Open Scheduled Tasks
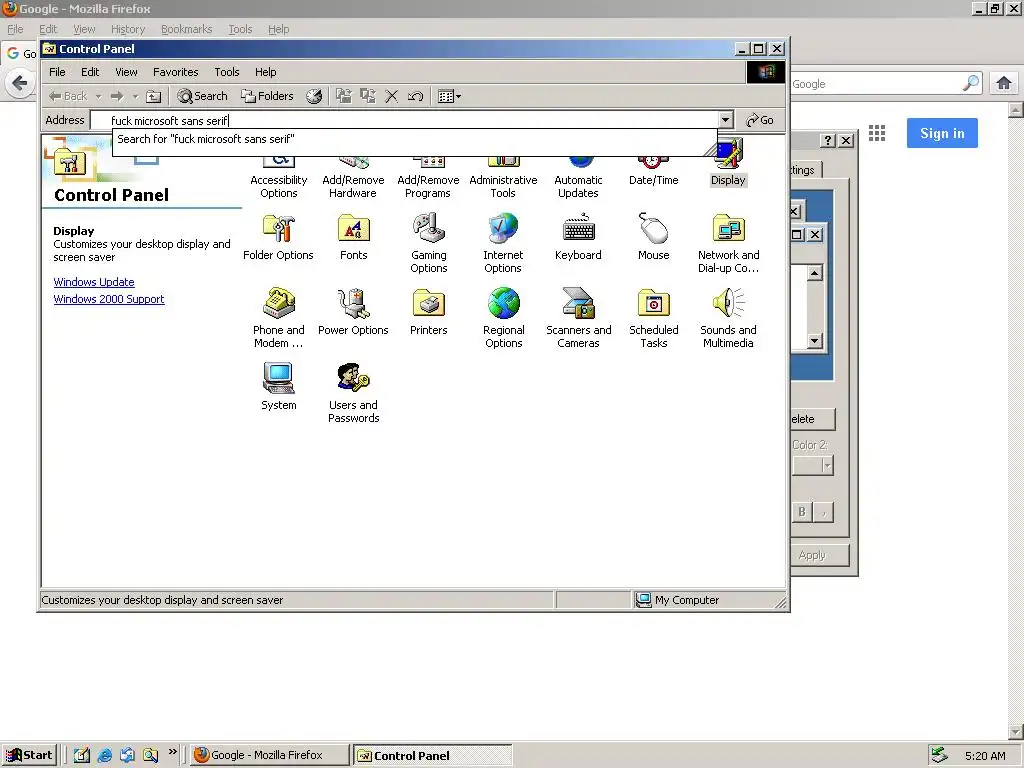Viewport: 1024px width, 768px height. (x=654, y=318)
